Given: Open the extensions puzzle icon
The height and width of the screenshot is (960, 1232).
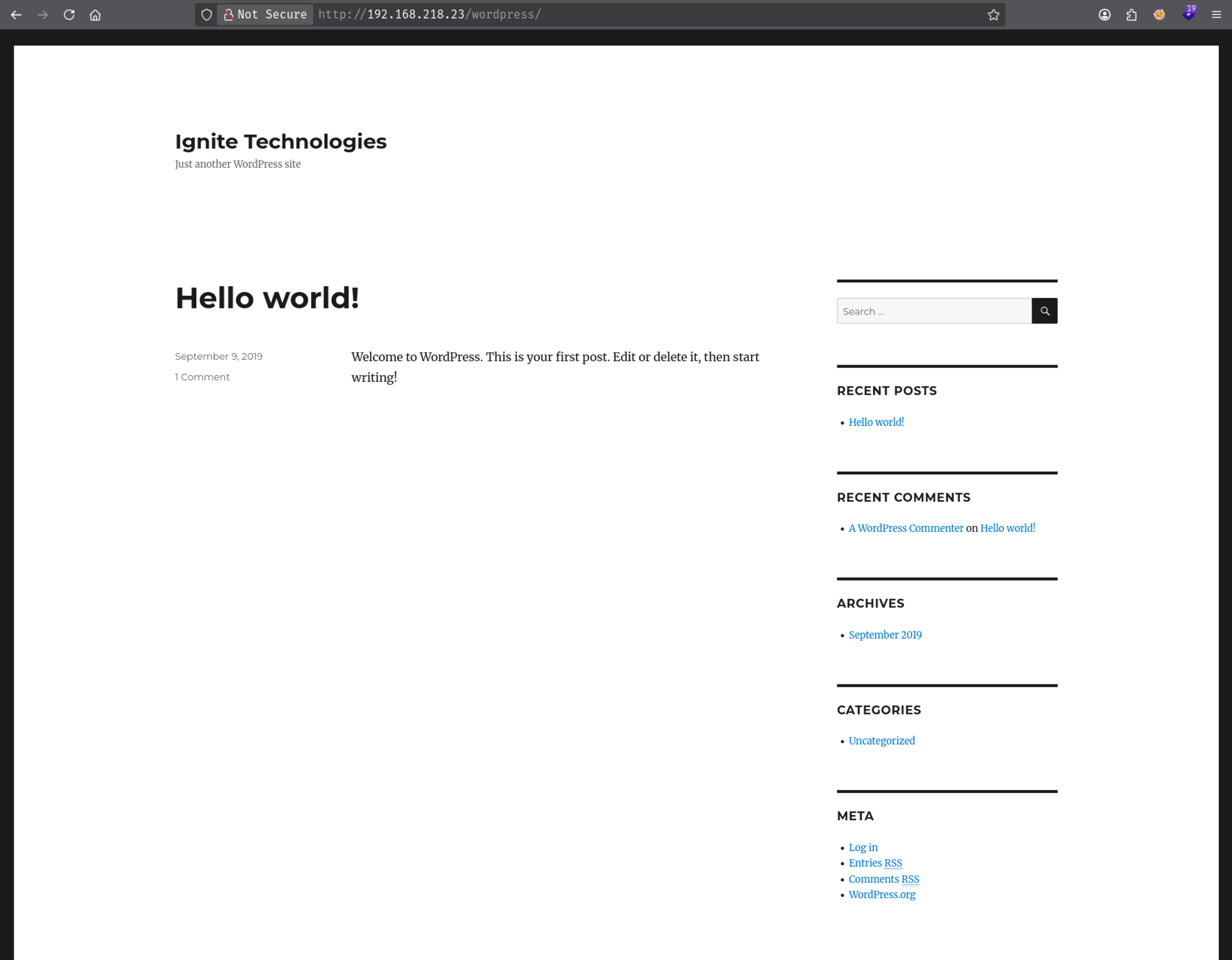Looking at the screenshot, I should coord(1132,15).
